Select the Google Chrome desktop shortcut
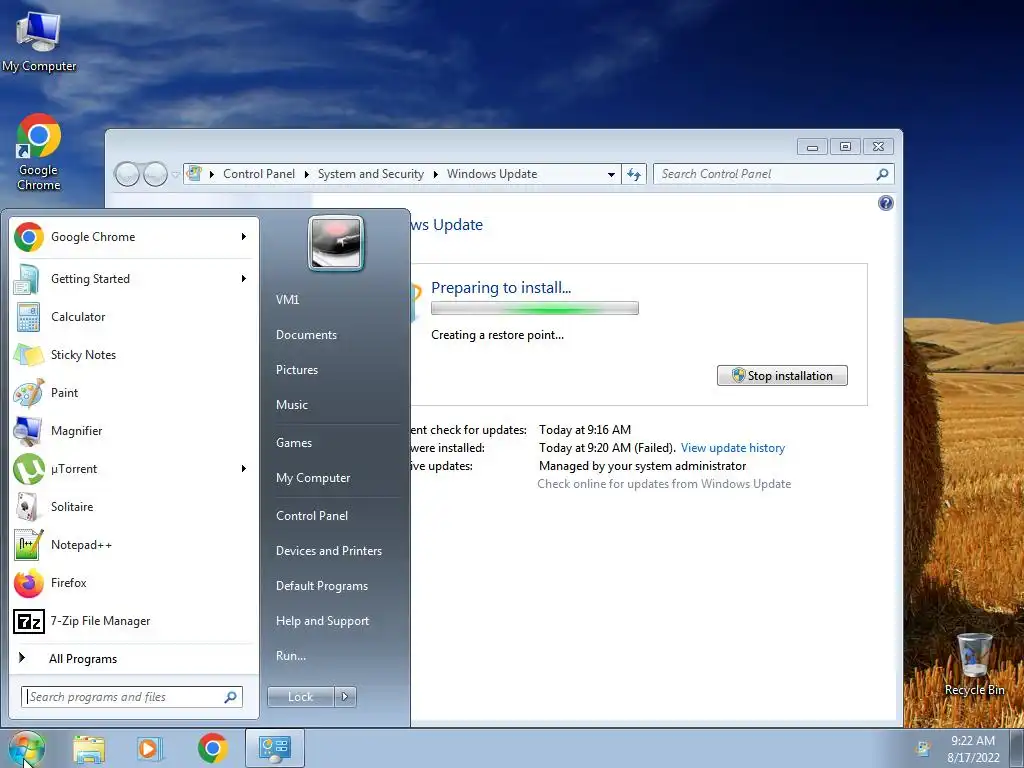 coord(39,152)
